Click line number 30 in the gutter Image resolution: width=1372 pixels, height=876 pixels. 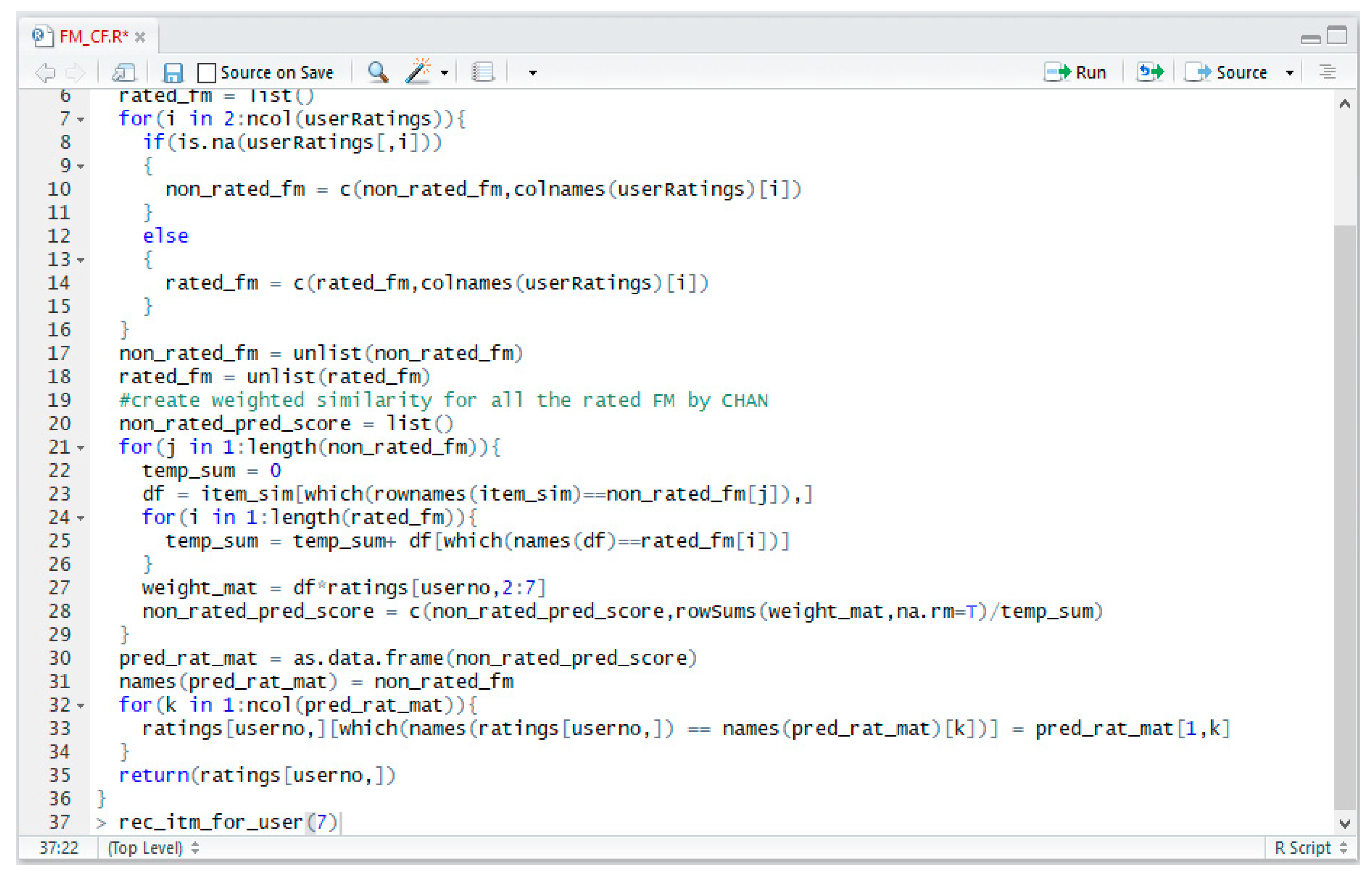pos(59,659)
